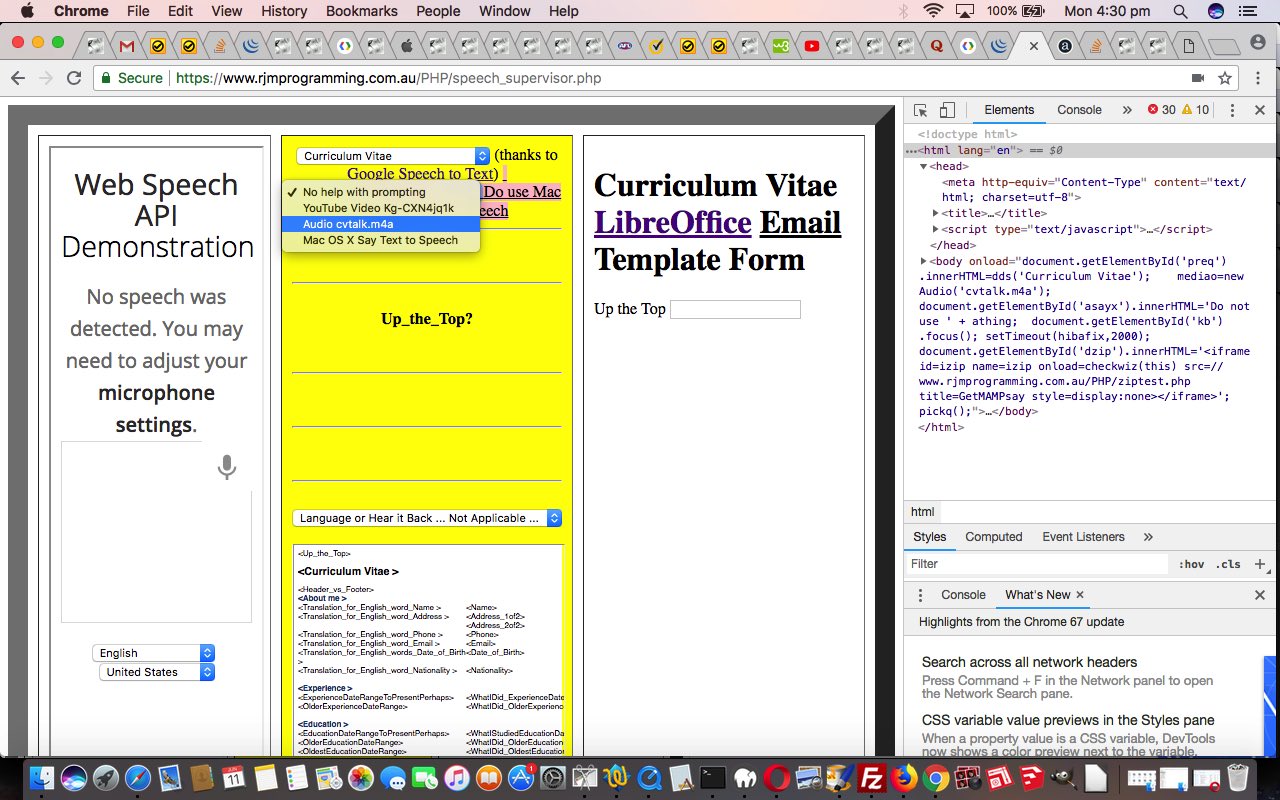
Task: Click the html breadcrumb in DevTools
Action: (922, 512)
